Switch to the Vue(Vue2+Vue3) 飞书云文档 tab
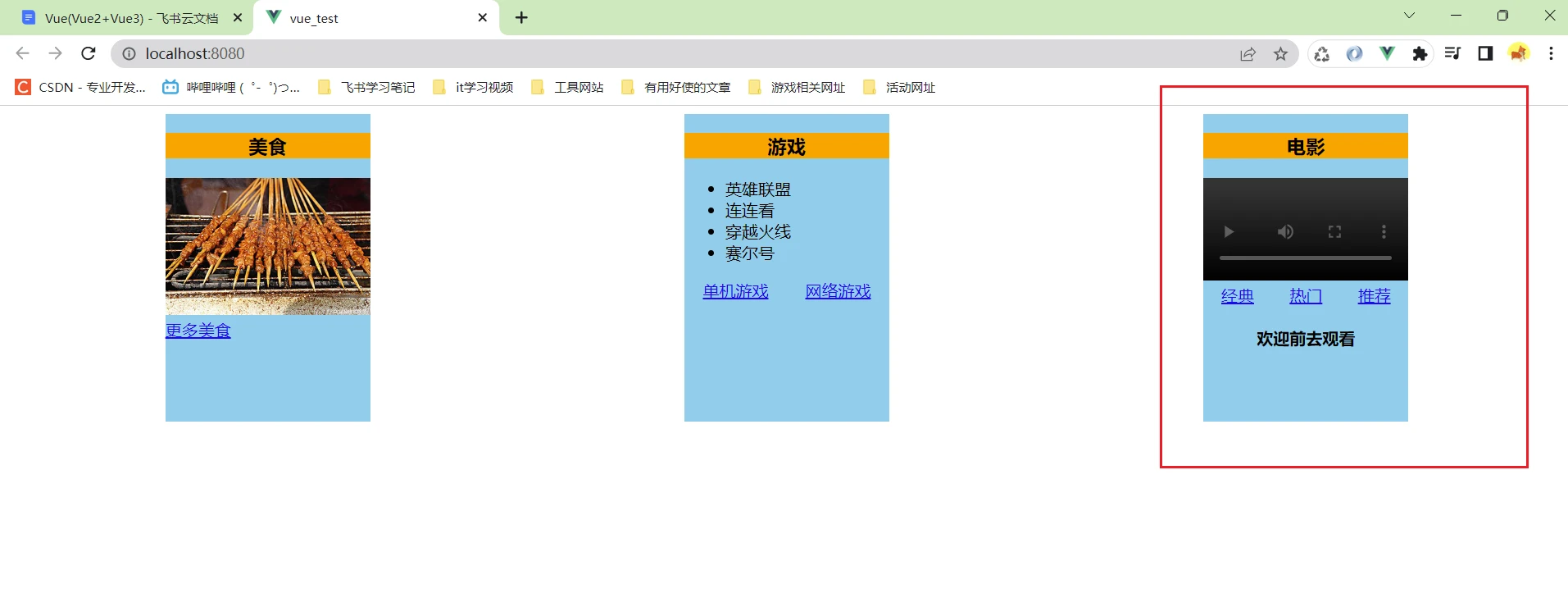Screen dimensions: 1568x616 point(131,18)
